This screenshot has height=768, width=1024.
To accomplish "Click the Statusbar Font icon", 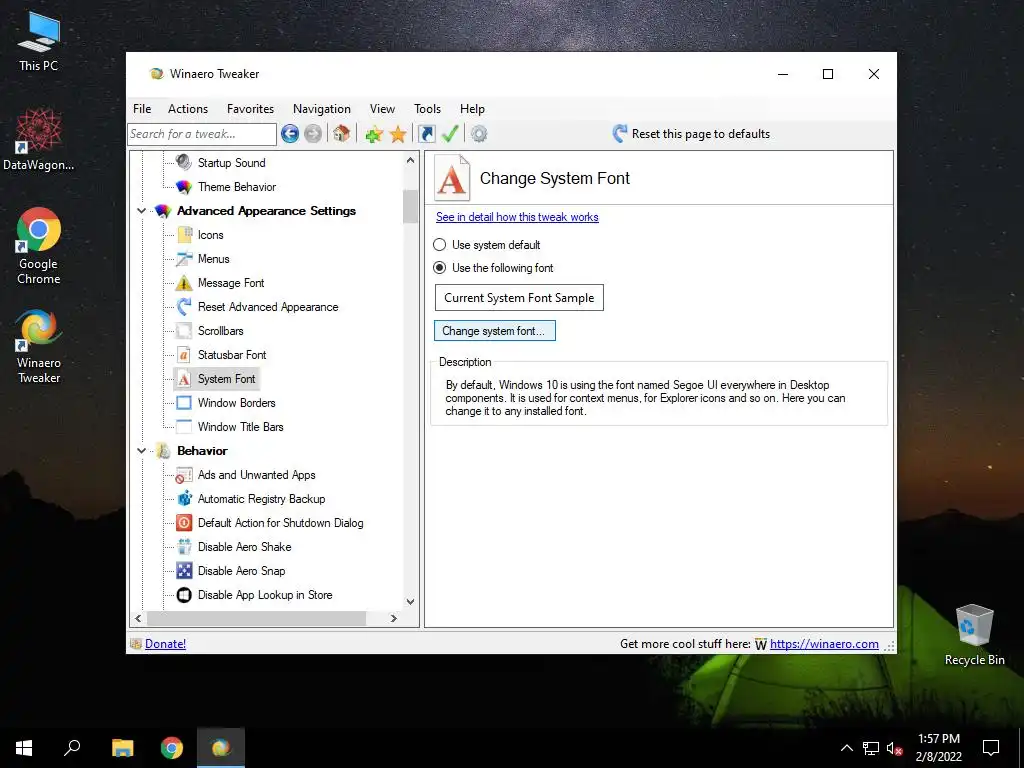I will pos(184,355).
